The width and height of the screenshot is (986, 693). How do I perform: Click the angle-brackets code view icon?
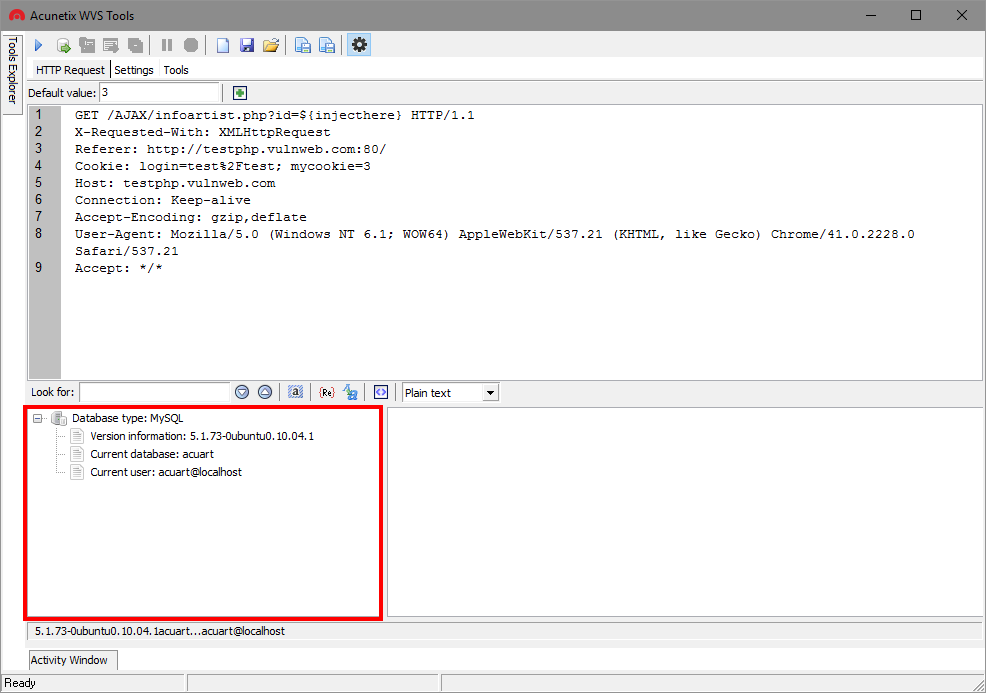381,392
